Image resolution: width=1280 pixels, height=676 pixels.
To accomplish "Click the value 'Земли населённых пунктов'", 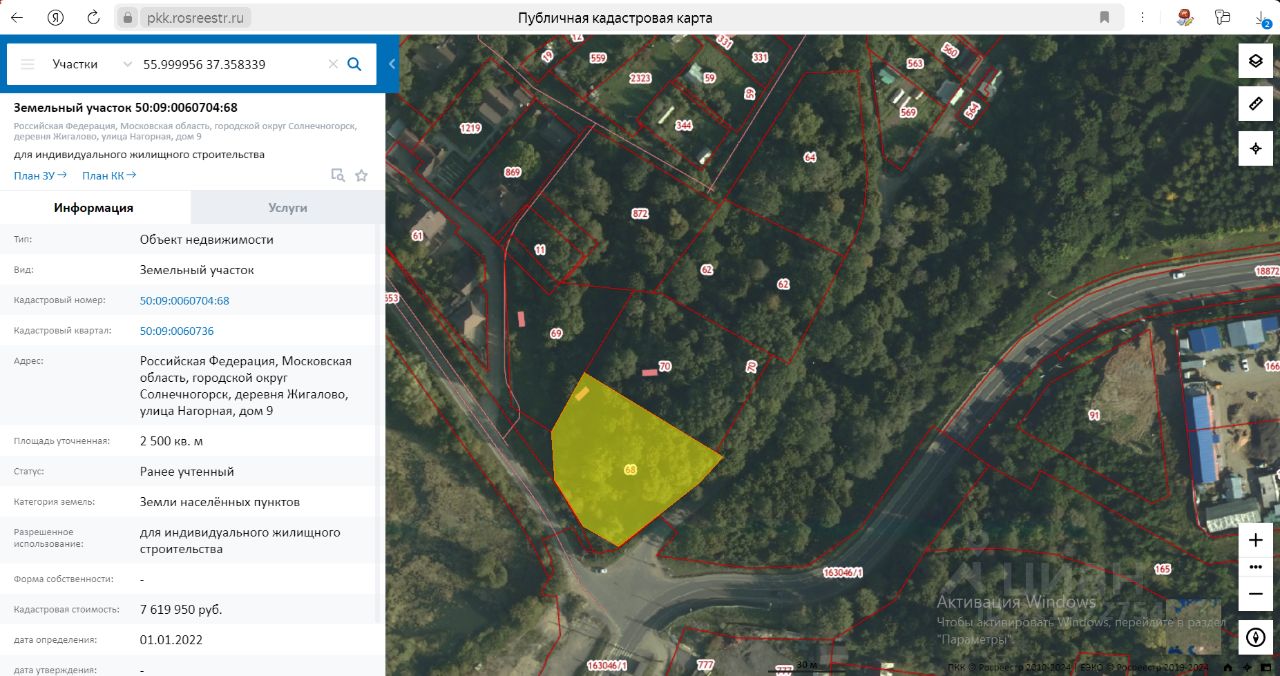I will tap(220, 502).
